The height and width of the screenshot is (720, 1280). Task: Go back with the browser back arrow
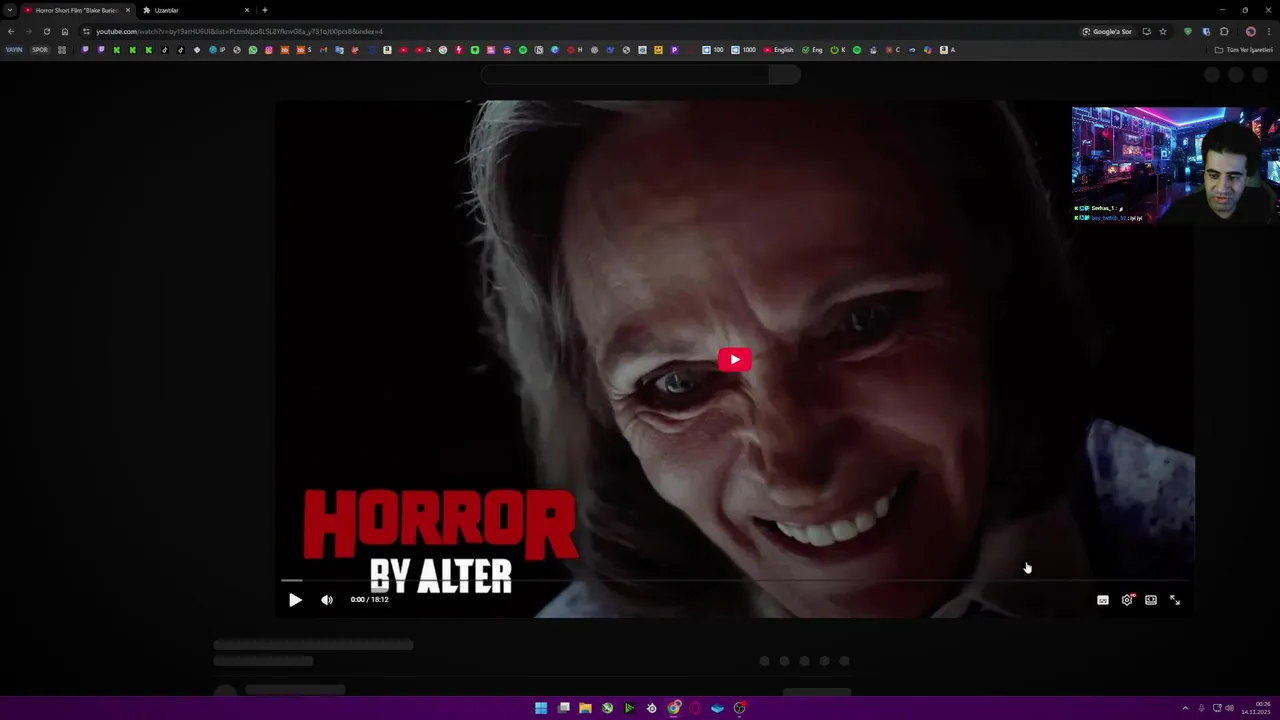point(11,31)
